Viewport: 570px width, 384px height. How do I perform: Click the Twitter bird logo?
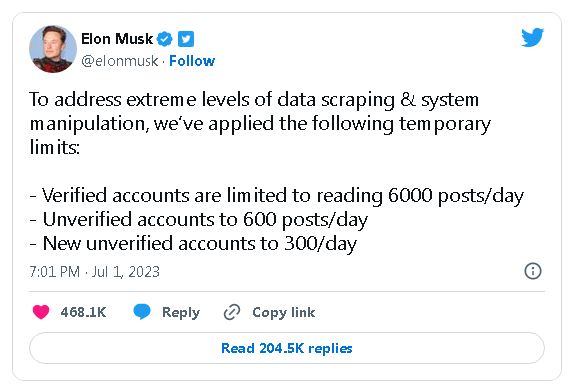pyautogui.click(x=533, y=37)
